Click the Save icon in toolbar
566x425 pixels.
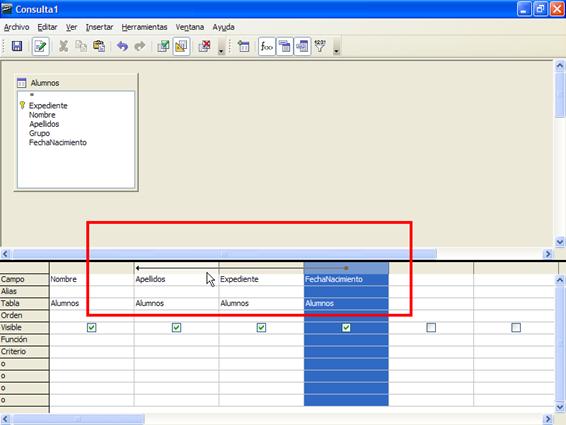17,46
